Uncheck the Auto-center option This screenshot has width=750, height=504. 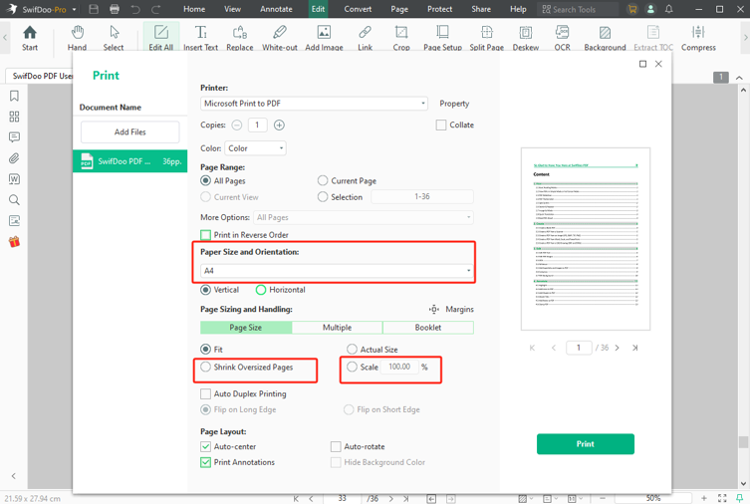pos(206,446)
